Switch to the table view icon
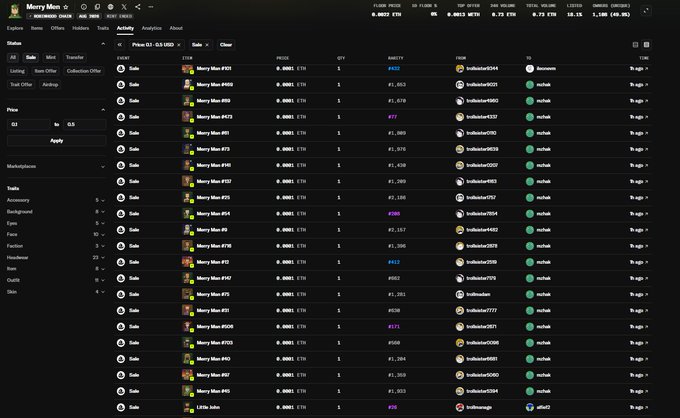The width and height of the screenshot is (680, 418). click(x=647, y=45)
